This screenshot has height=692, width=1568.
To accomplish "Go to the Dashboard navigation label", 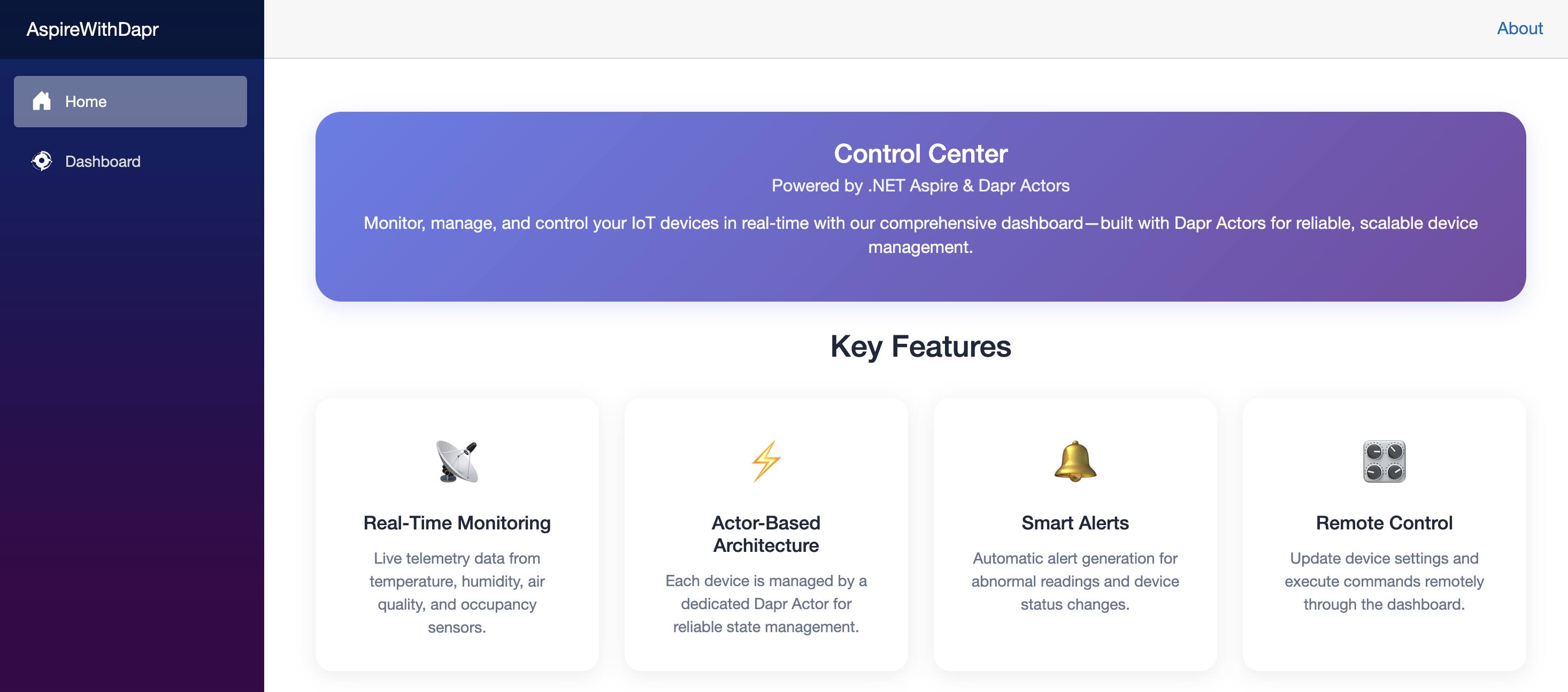I will coord(103,162).
